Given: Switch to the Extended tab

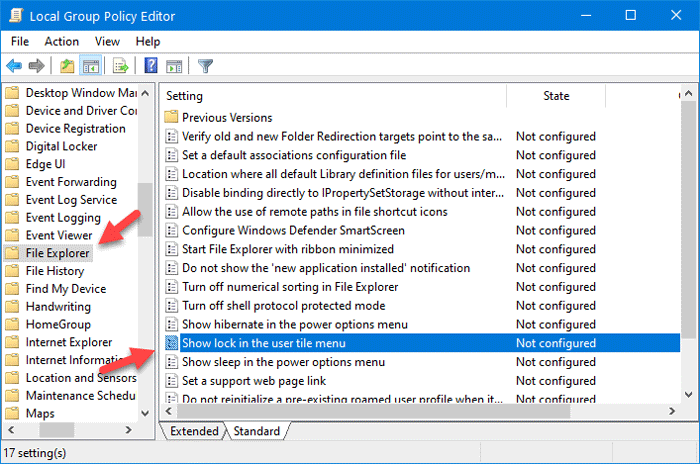Looking at the screenshot, I should [x=194, y=431].
